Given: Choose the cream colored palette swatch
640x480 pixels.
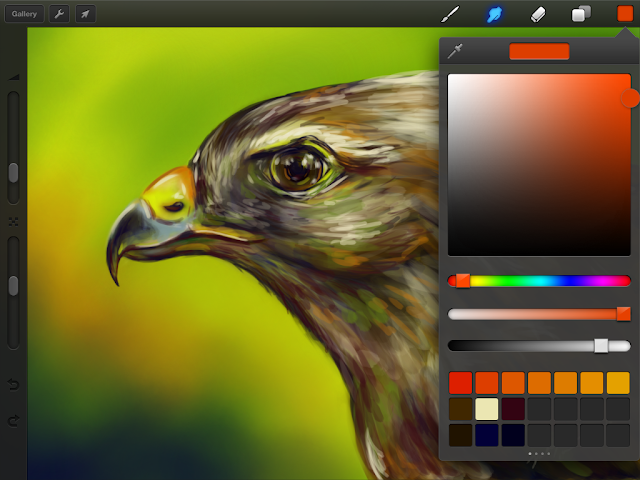Looking at the screenshot, I should coord(487,409).
